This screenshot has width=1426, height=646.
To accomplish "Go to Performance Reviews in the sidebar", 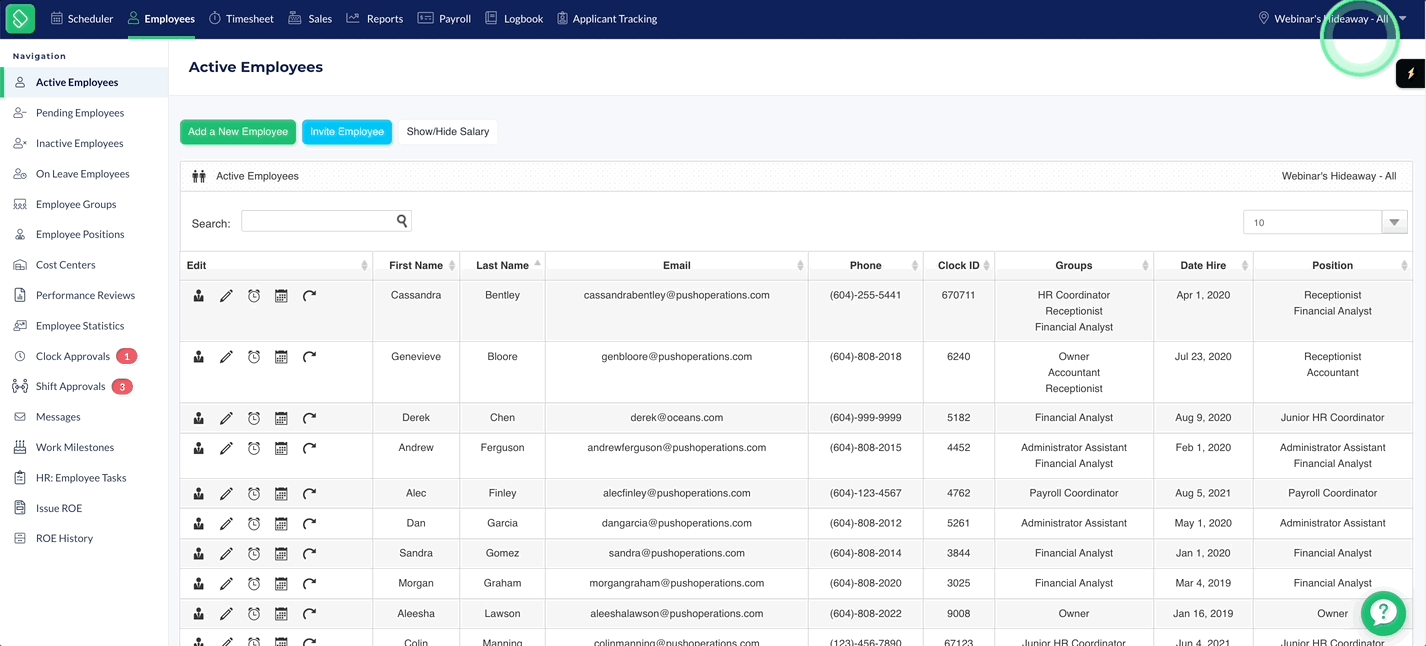I will (84, 295).
